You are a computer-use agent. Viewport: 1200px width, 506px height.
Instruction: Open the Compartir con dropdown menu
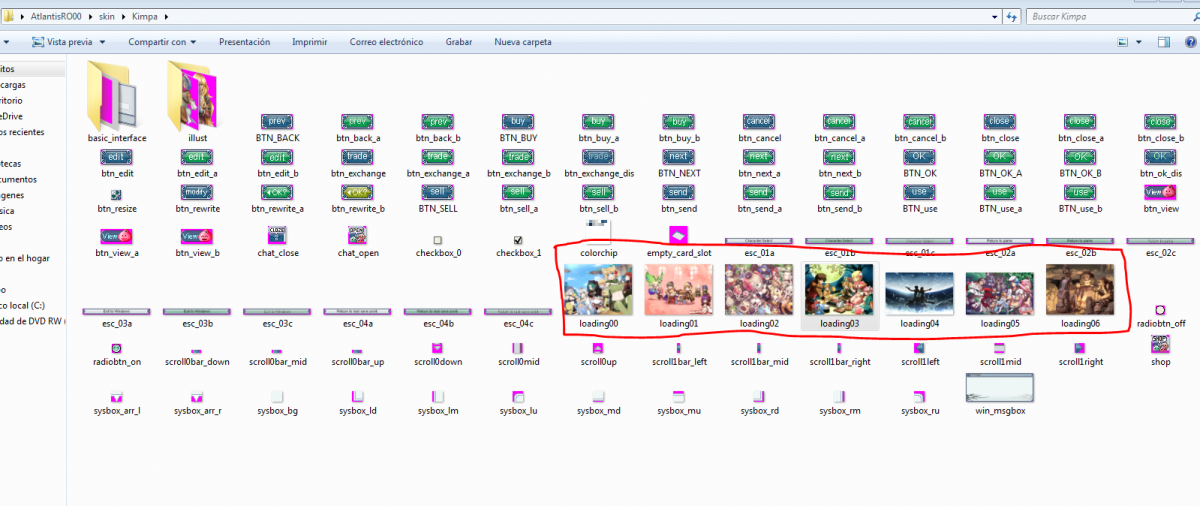pyautogui.click(x=161, y=42)
